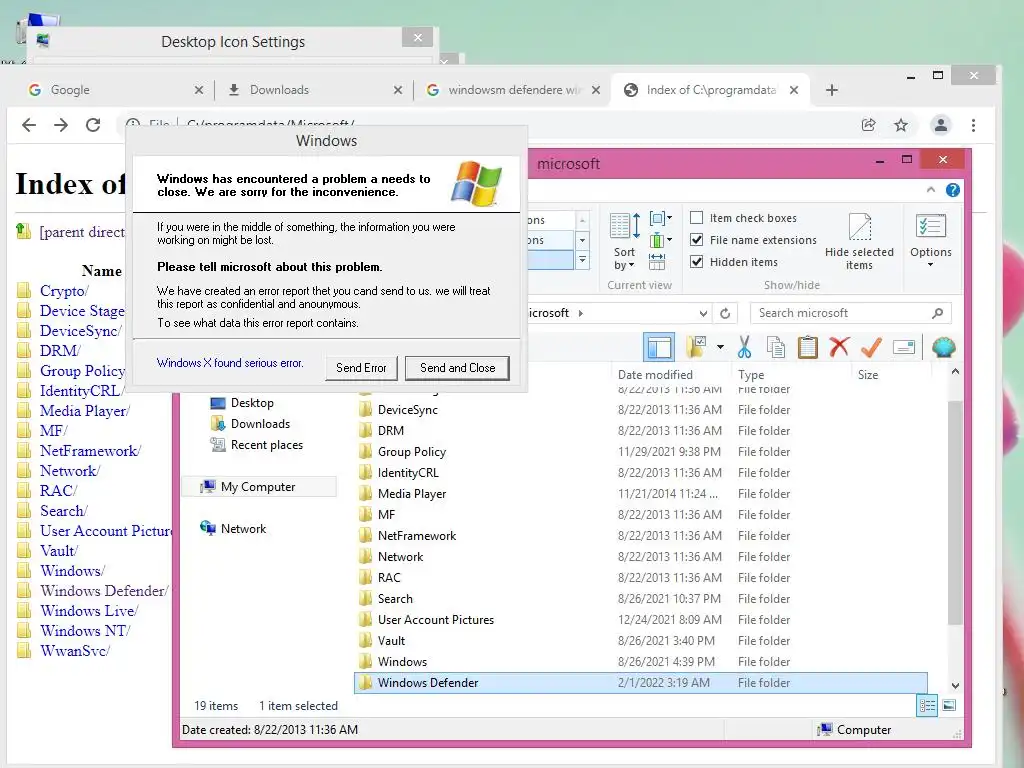Expand the layout gallery more arrow
The height and width of the screenshot is (768, 1024).
pyautogui.click(x=583, y=261)
